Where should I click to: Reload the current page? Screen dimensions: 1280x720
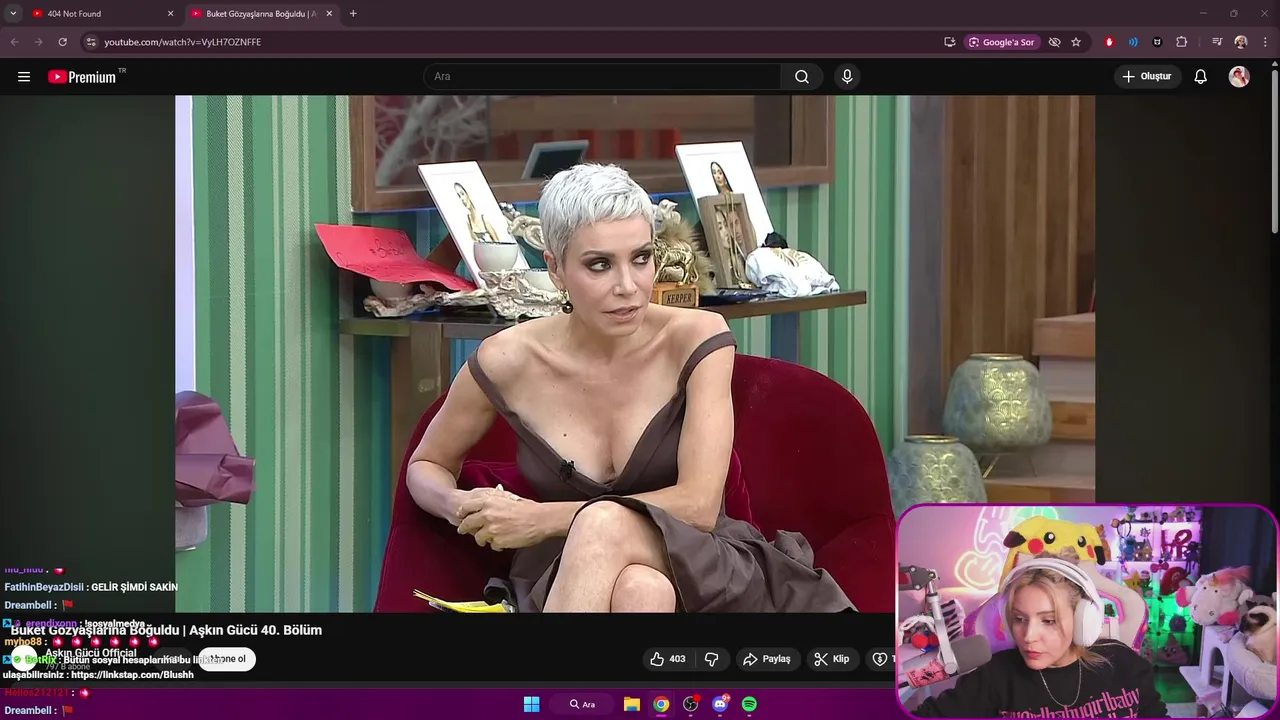point(62,42)
